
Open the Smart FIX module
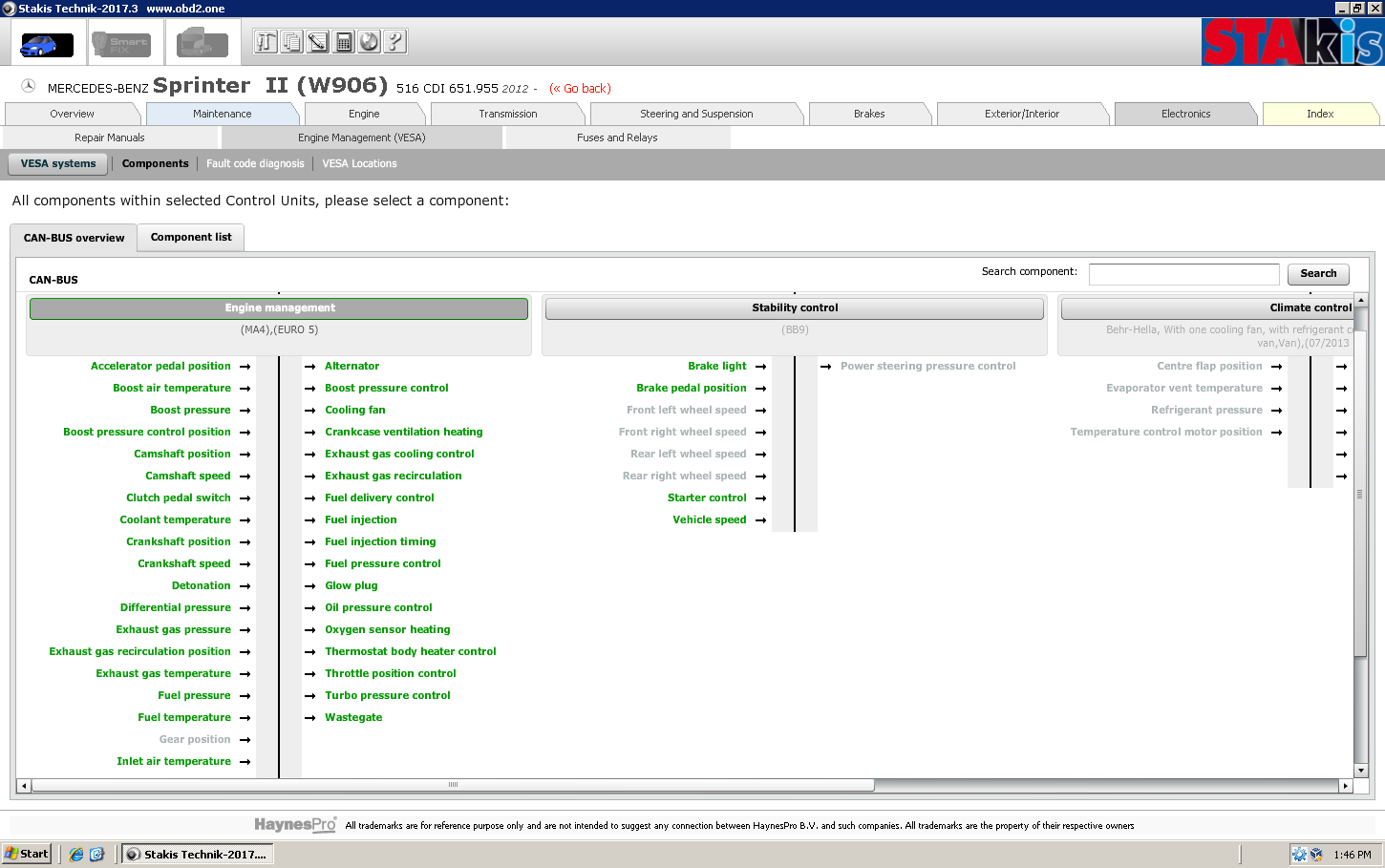pyautogui.click(x=121, y=44)
